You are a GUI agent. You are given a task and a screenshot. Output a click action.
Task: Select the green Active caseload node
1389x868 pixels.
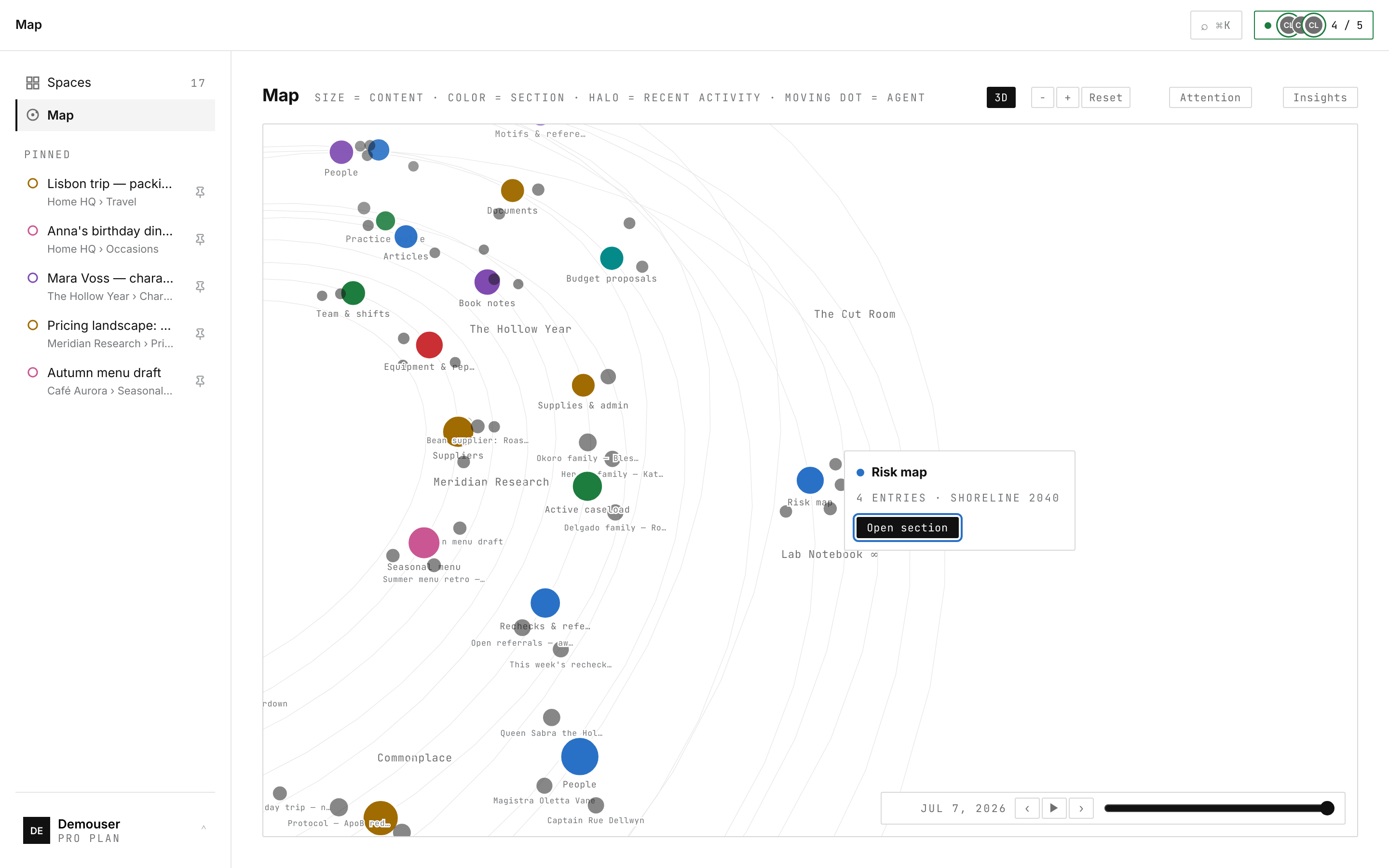(x=586, y=486)
